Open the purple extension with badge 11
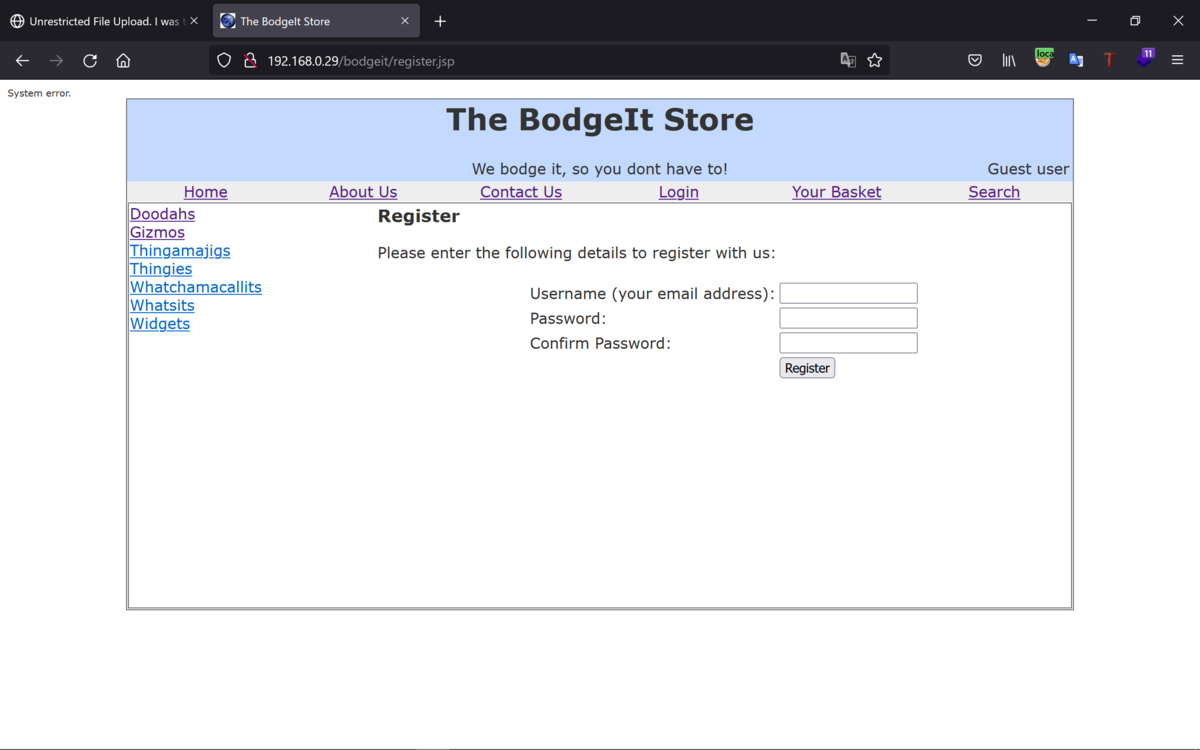 1145,58
